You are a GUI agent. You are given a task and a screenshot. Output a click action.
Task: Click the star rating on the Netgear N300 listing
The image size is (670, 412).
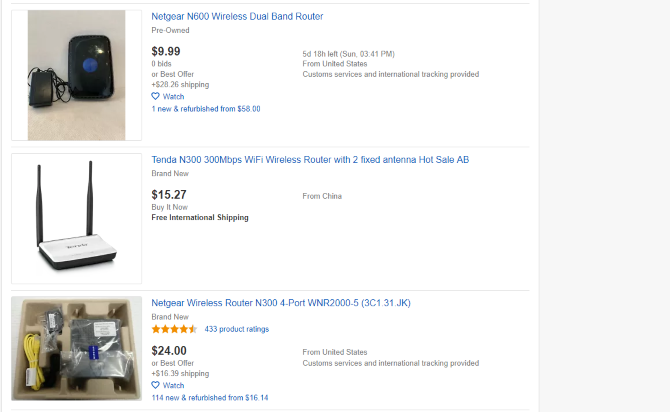click(x=174, y=329)
